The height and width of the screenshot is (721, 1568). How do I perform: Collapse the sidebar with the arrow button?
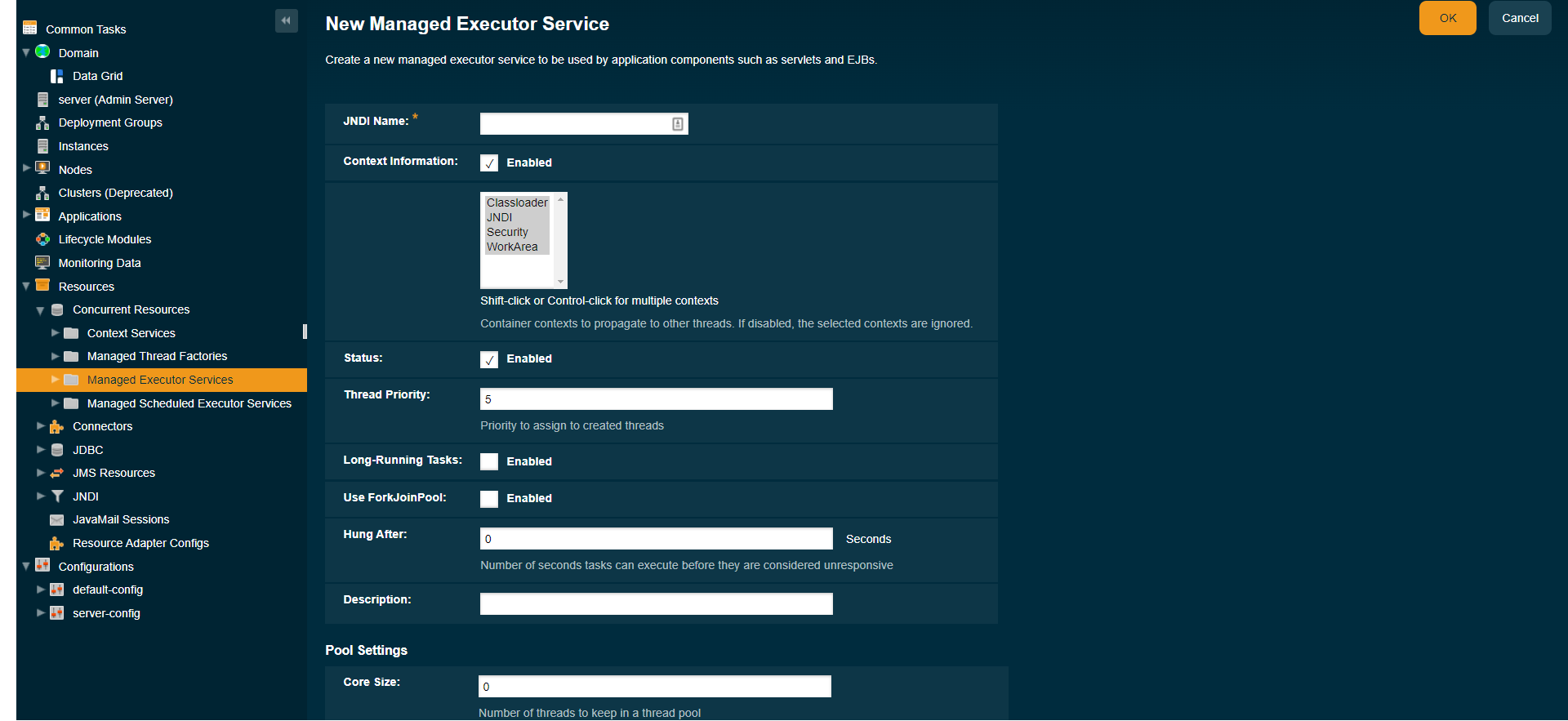point(286,20)
